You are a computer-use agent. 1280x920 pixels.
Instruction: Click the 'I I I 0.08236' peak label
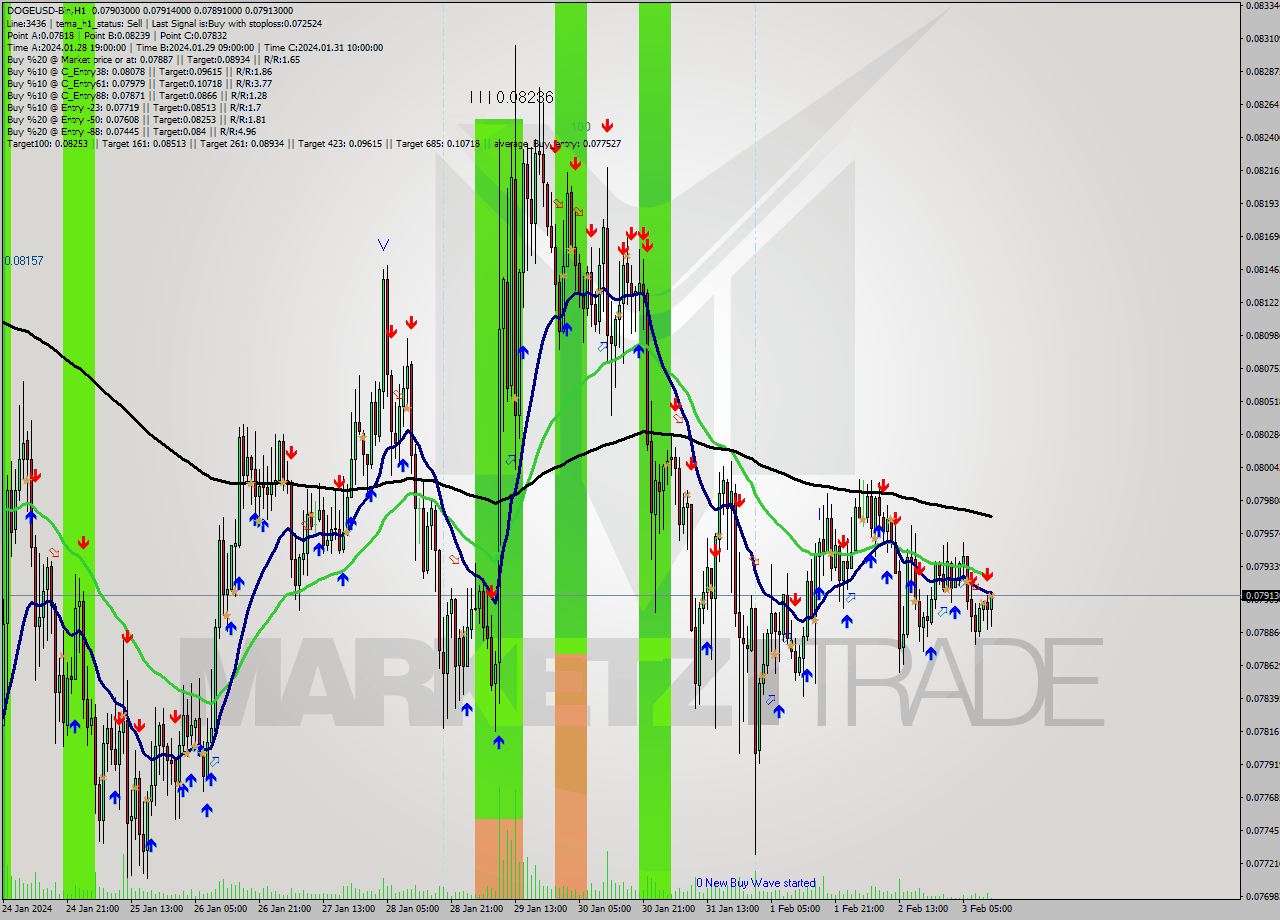click(x=511, y=97)
